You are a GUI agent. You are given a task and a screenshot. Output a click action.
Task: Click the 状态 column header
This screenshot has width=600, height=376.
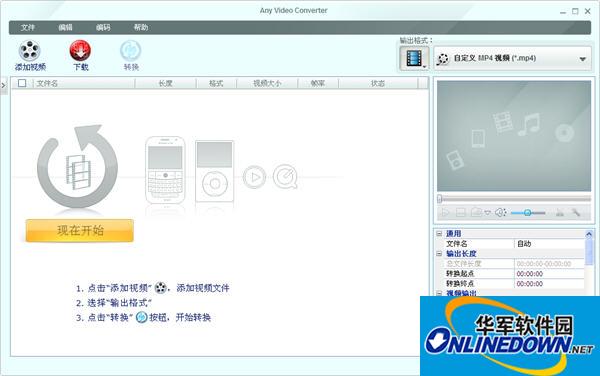tap(378, 83)
